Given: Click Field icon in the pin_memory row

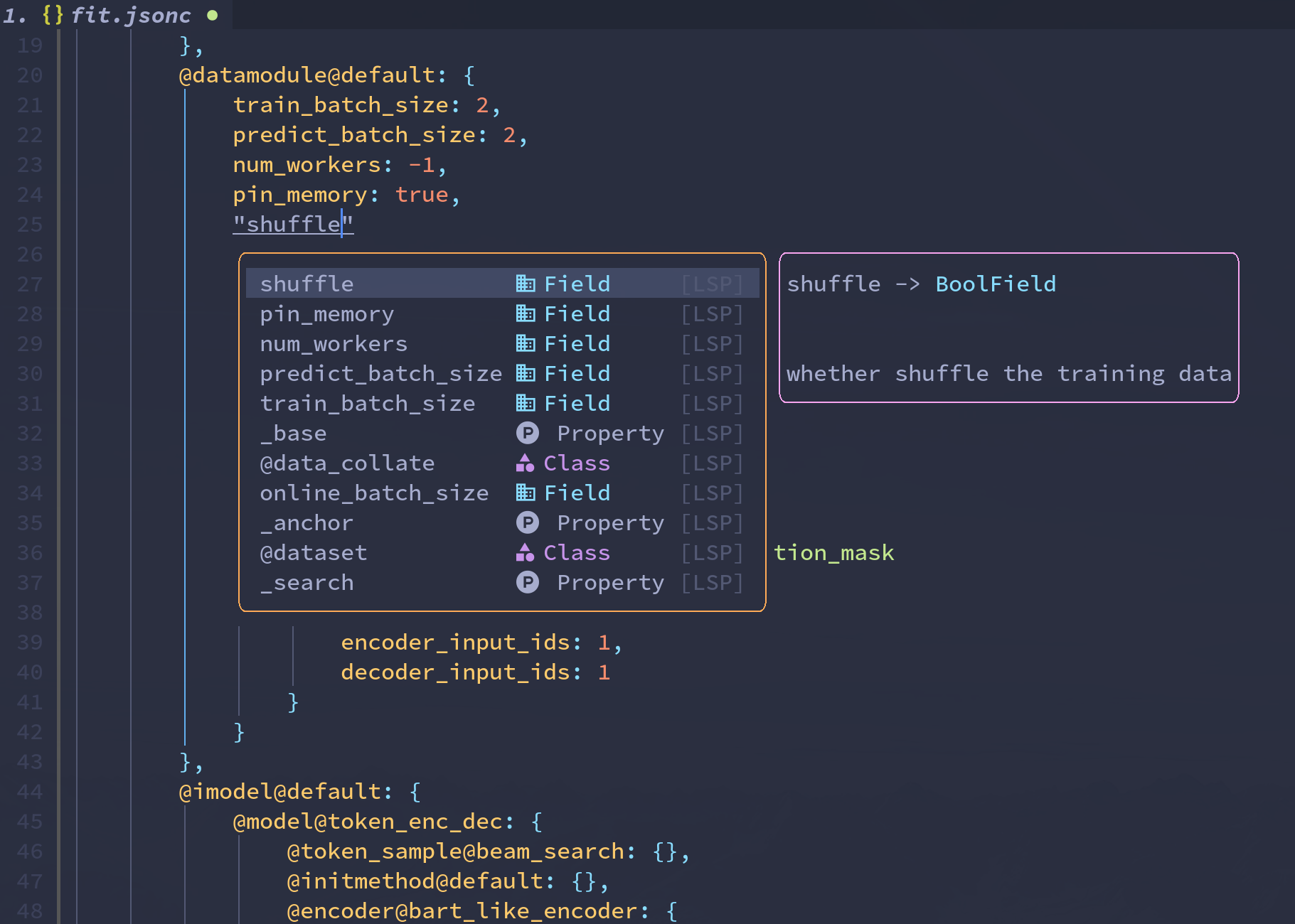Looking at the screenshot, I should click(x=526, y=313).
